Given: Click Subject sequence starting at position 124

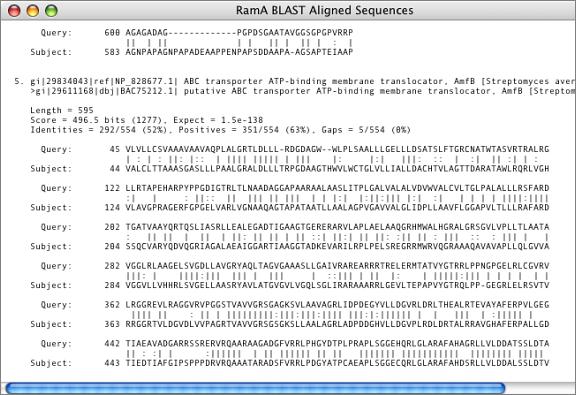Looking at the screenshot, I should [x=337, y=208].
